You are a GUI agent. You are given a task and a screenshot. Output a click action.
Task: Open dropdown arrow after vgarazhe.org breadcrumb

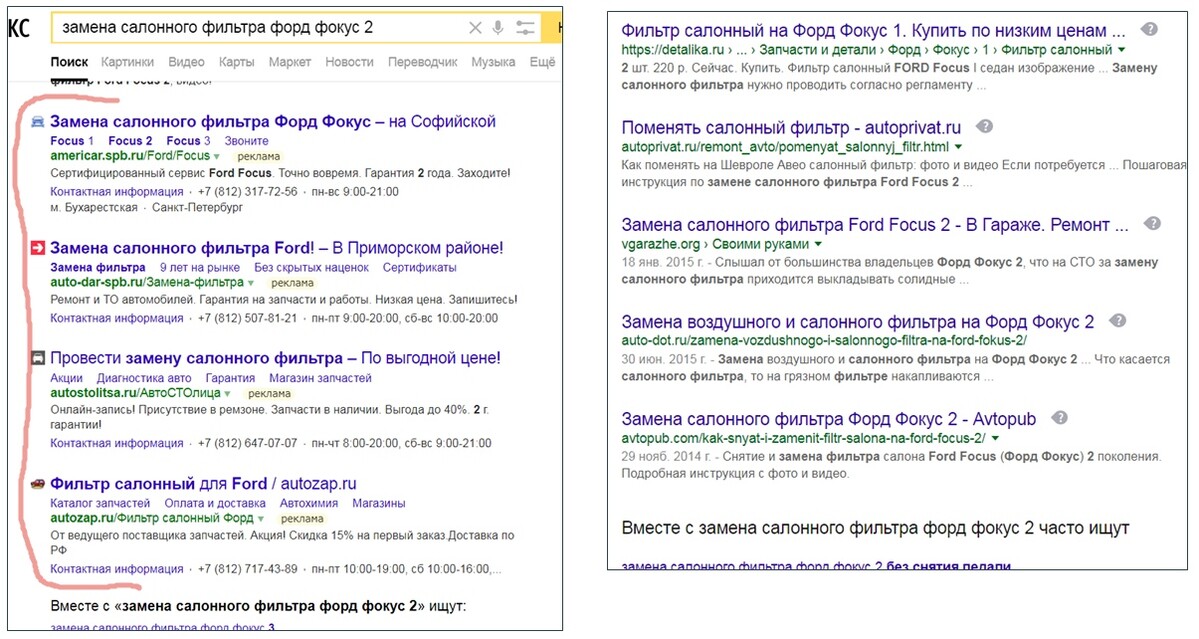coord(818,245)
